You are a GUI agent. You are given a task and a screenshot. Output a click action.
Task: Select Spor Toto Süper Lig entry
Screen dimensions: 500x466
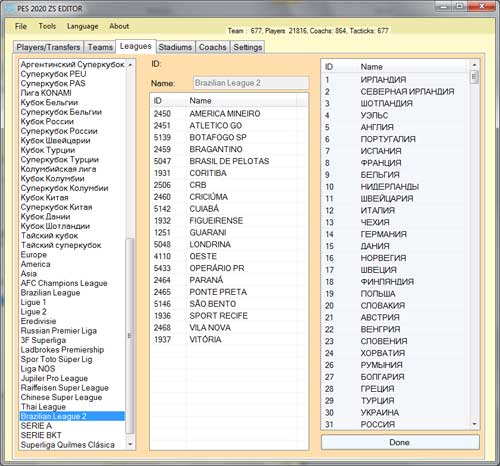coord(72,359)
